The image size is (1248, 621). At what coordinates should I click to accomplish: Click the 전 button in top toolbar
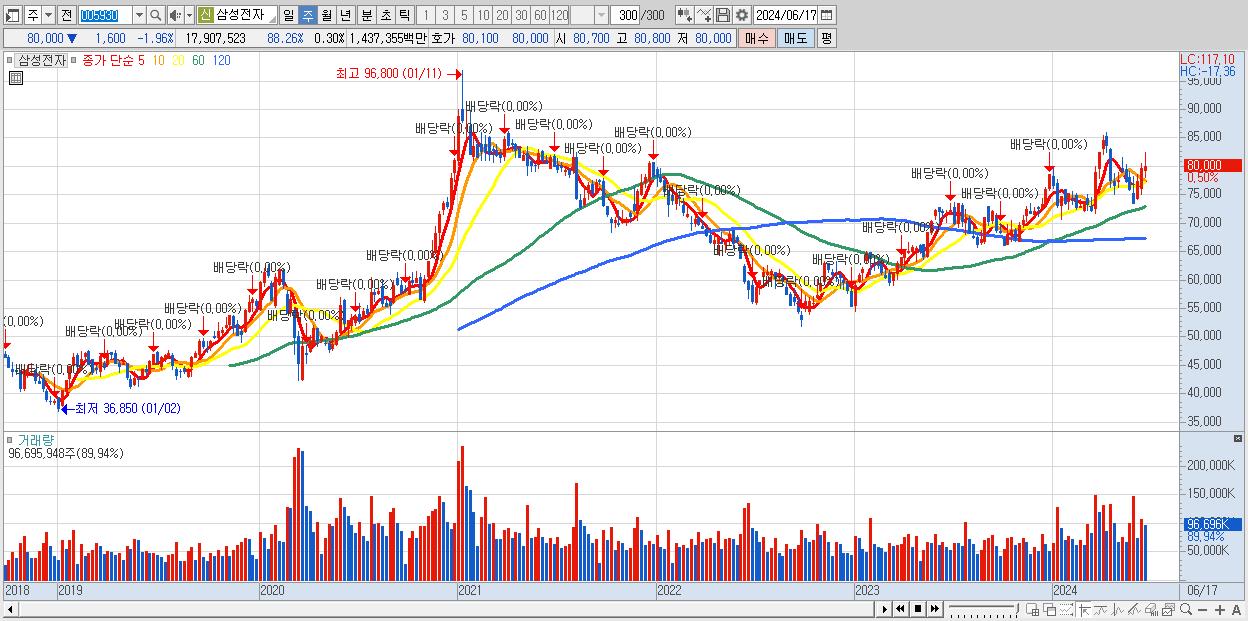click(66, 15)
